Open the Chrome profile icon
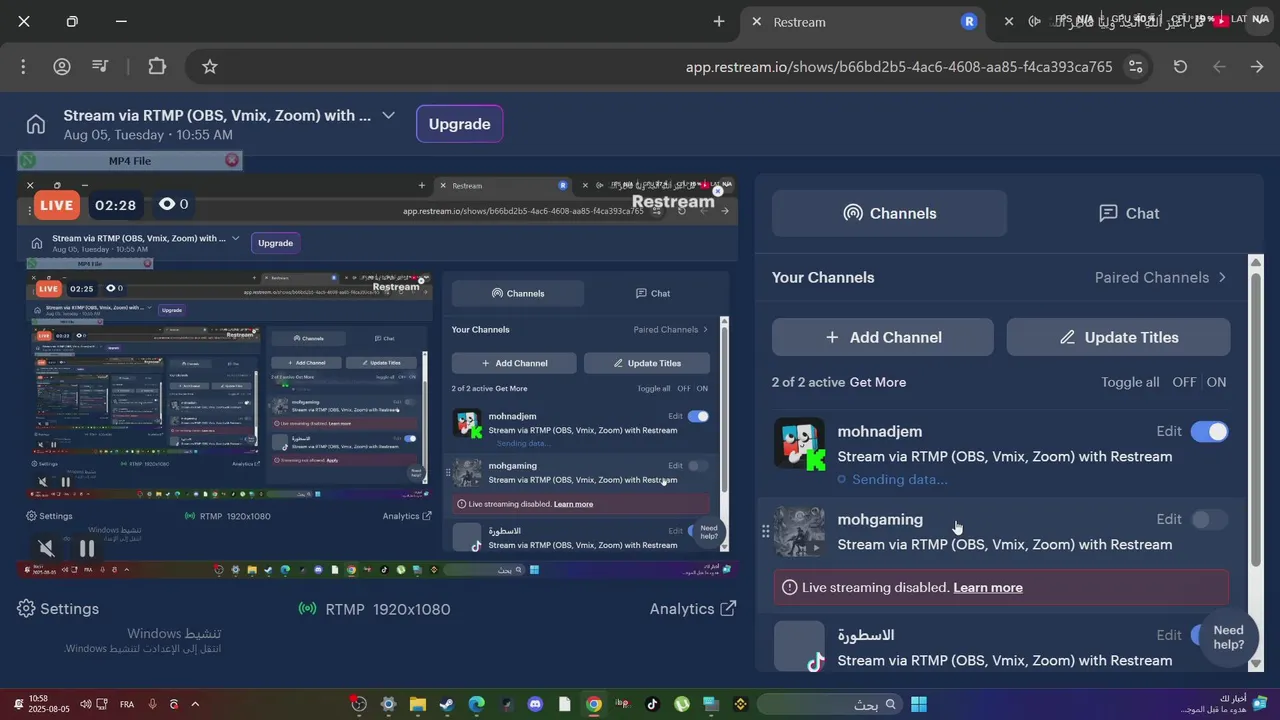The image size is (1280, 720). tap(62, 67)
